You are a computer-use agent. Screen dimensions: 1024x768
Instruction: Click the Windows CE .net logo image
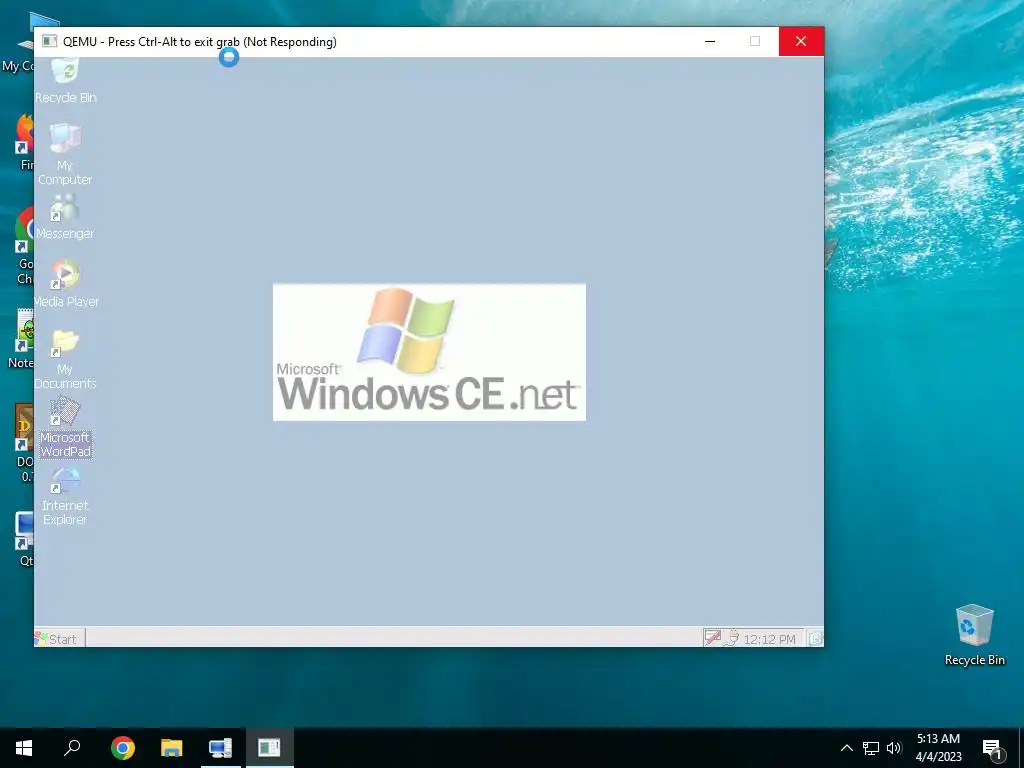click(x=429, y=352)
